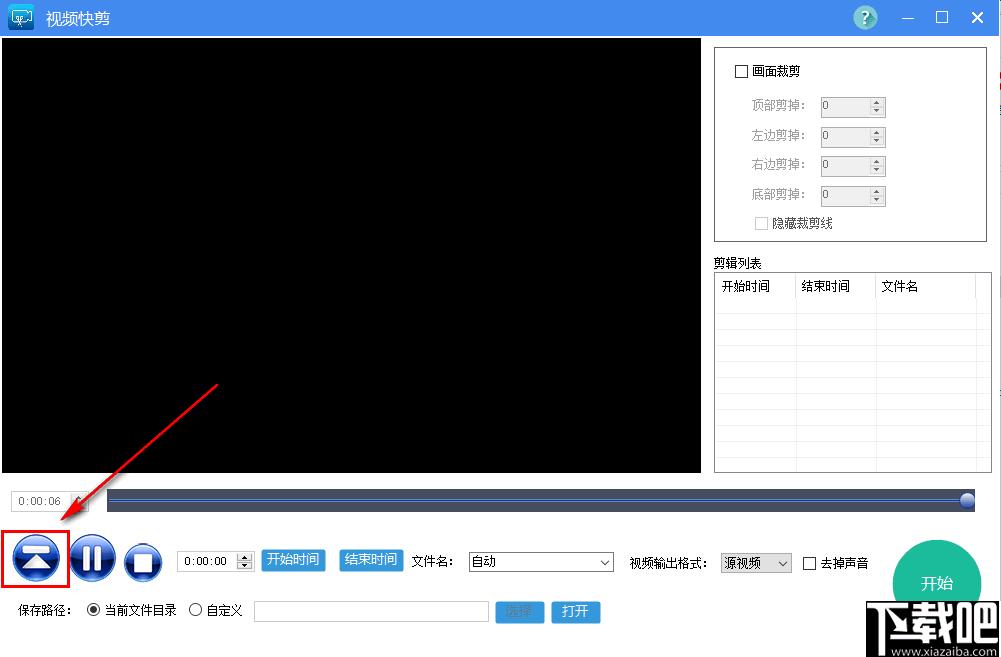Screen dimensions: 1001x657
Task: Click the 视频快剪 app logo icon
Action: (x=20, y=18)
